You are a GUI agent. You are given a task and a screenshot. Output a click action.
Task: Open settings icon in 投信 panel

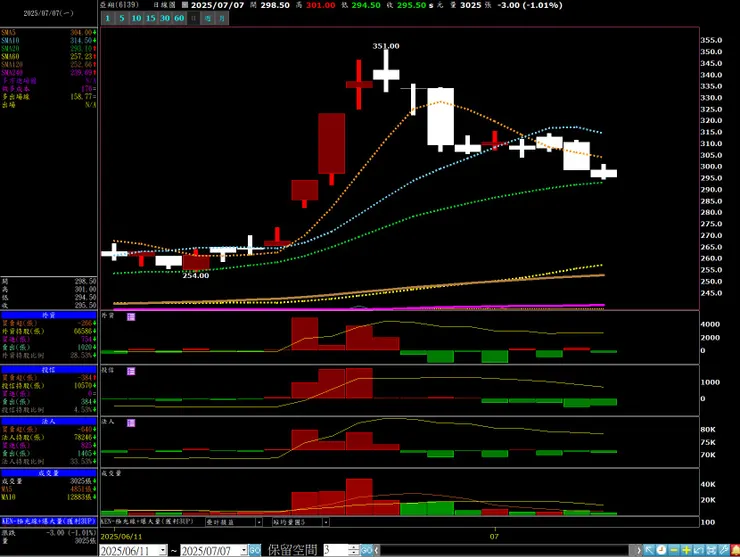pos(131,371)
